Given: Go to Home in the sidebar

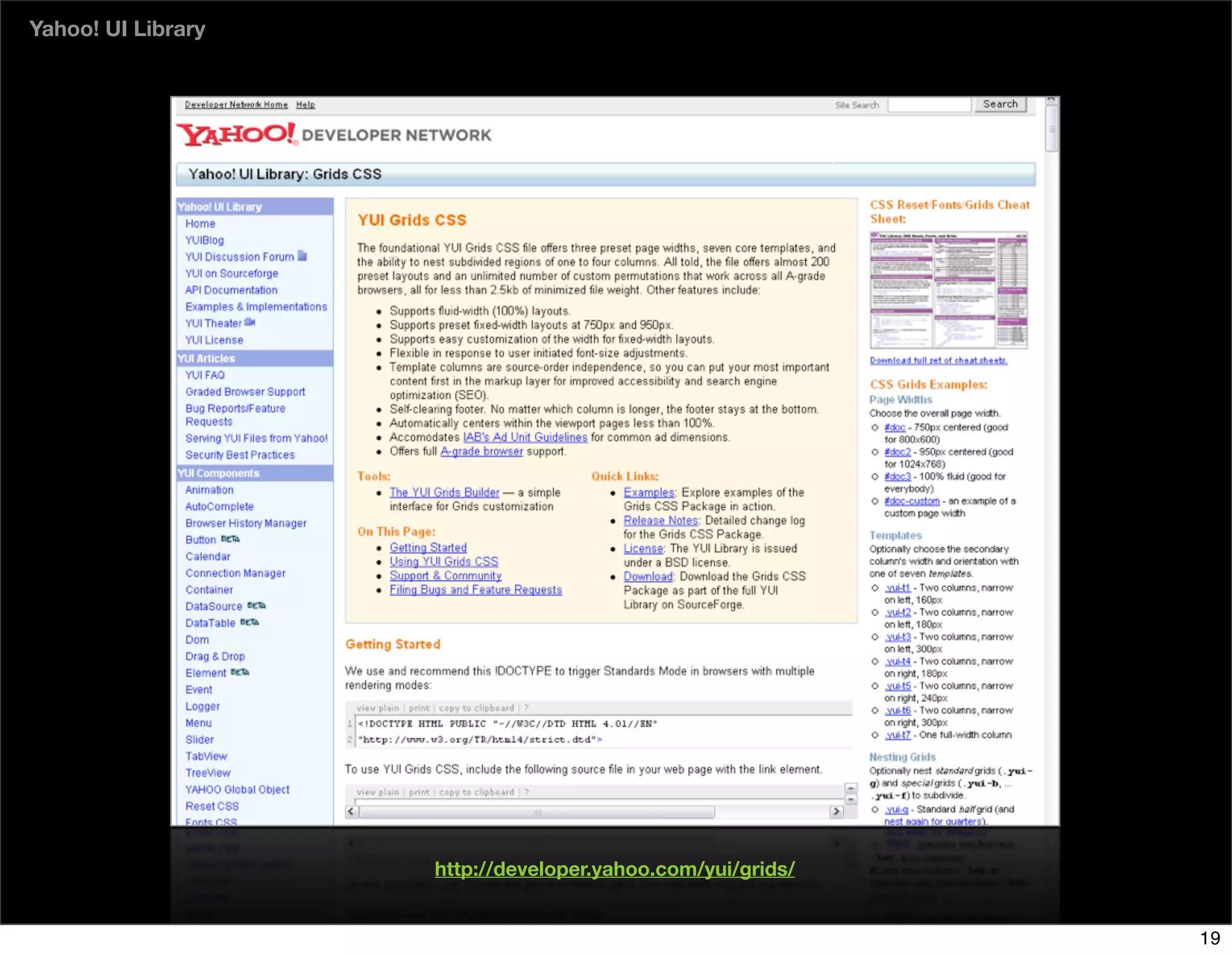Looking at the screenshot, I should click(x=200, y=223).
